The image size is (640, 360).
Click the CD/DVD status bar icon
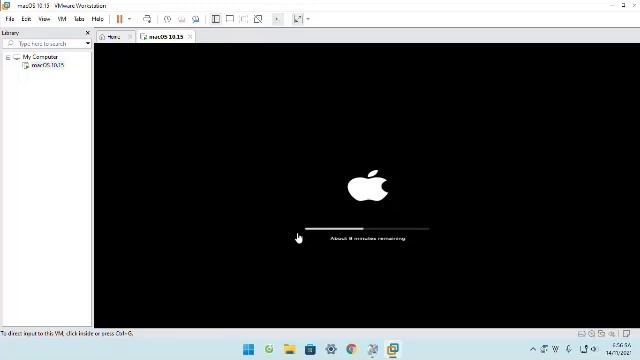point(591,333)
